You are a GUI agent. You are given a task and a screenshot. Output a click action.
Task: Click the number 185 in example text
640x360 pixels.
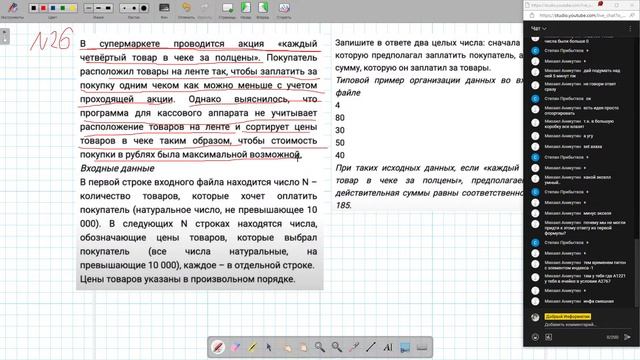pyautogui.click(x=343, y=205)
